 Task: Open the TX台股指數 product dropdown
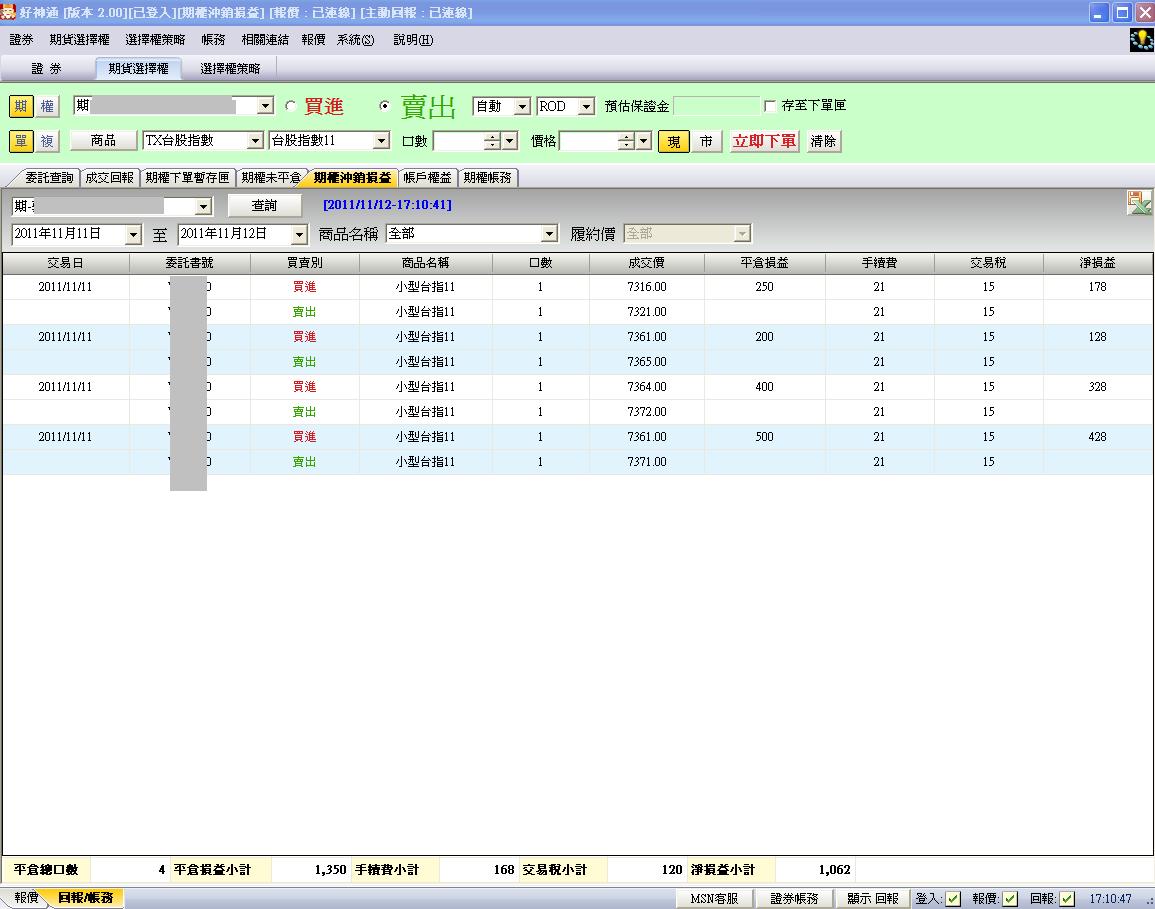pos(255,141)
